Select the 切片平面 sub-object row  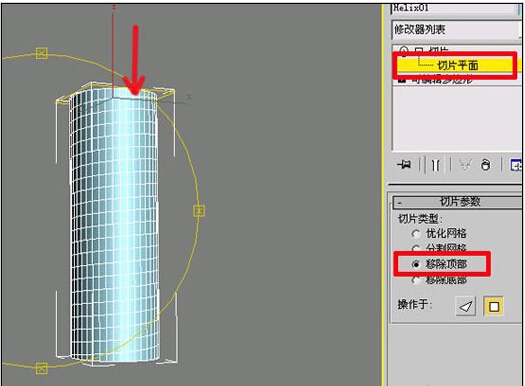pos(456,65)
